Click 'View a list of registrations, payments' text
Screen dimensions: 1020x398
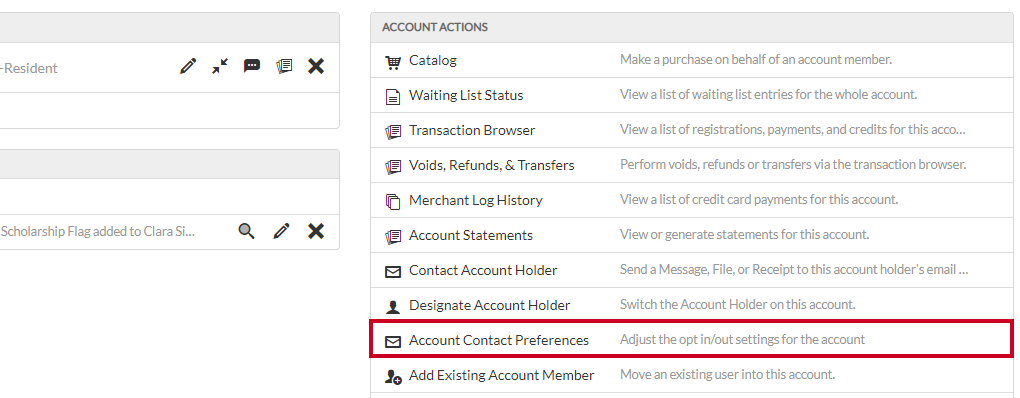[x=792, y=129]
